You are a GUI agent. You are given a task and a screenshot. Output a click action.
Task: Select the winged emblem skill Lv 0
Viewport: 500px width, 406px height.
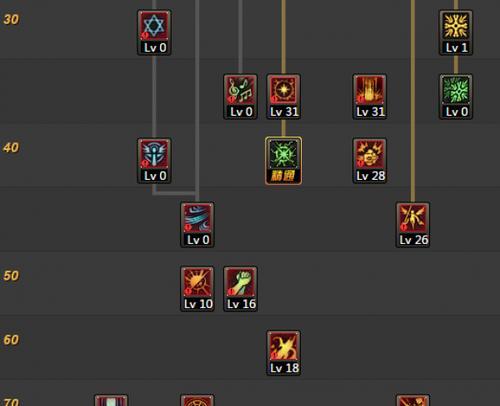click(154, 161)
